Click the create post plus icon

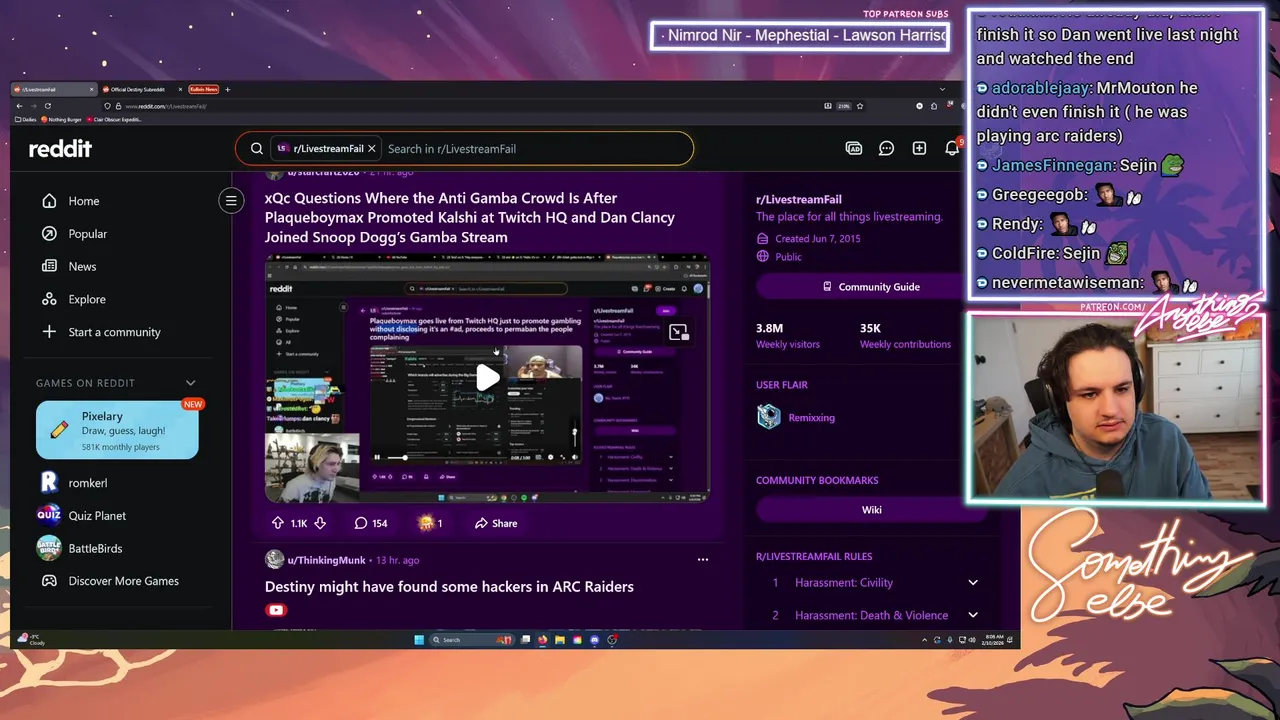coord(919,148)
